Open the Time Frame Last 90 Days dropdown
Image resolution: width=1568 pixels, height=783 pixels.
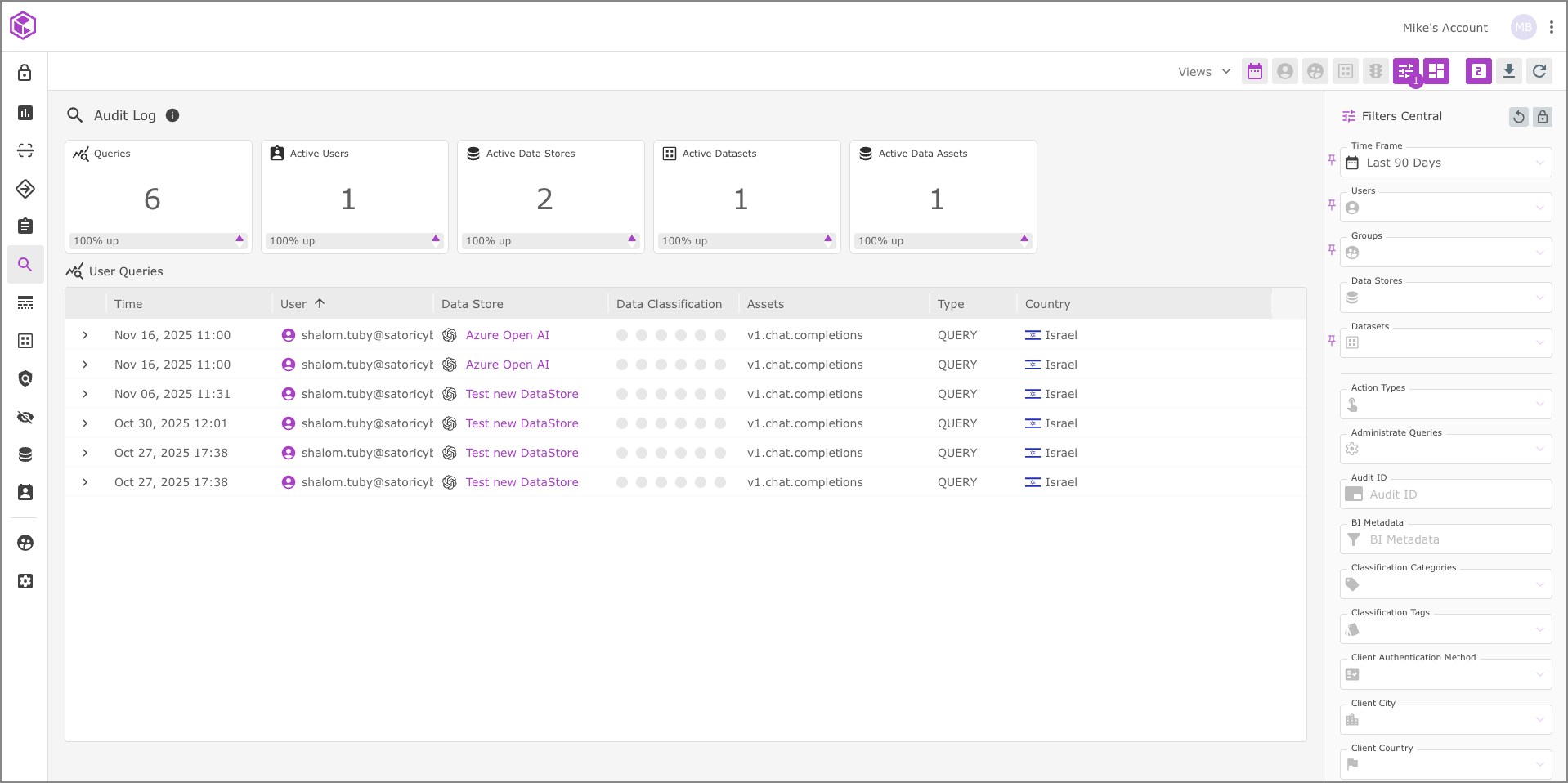[x=1445, y=163]
